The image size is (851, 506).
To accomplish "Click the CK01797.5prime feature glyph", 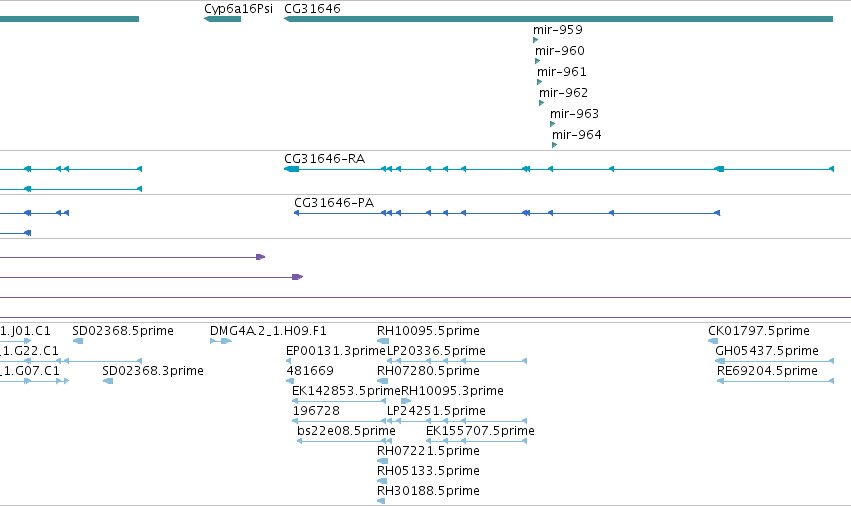I will [713, 341].
